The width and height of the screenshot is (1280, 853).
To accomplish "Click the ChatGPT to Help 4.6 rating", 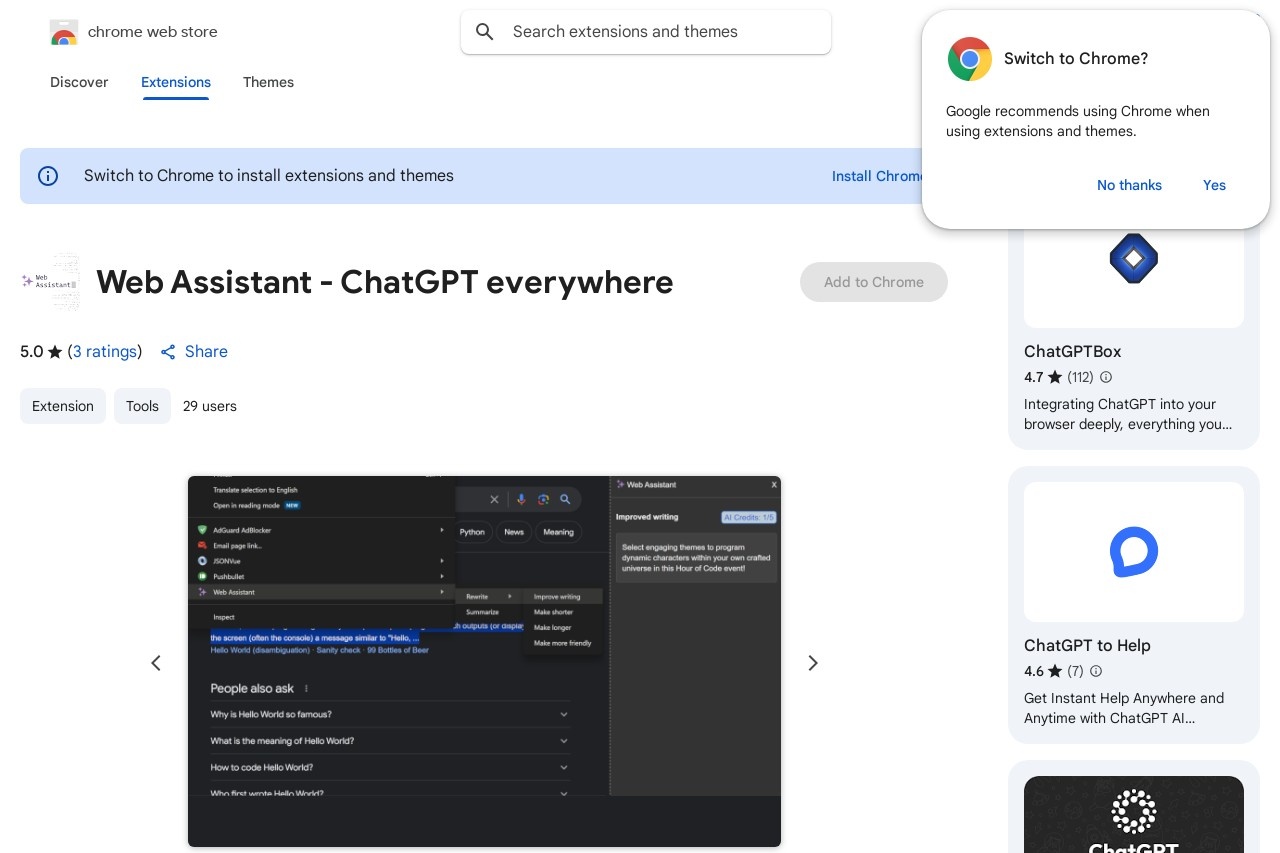I will click(x=1034, y=671).
